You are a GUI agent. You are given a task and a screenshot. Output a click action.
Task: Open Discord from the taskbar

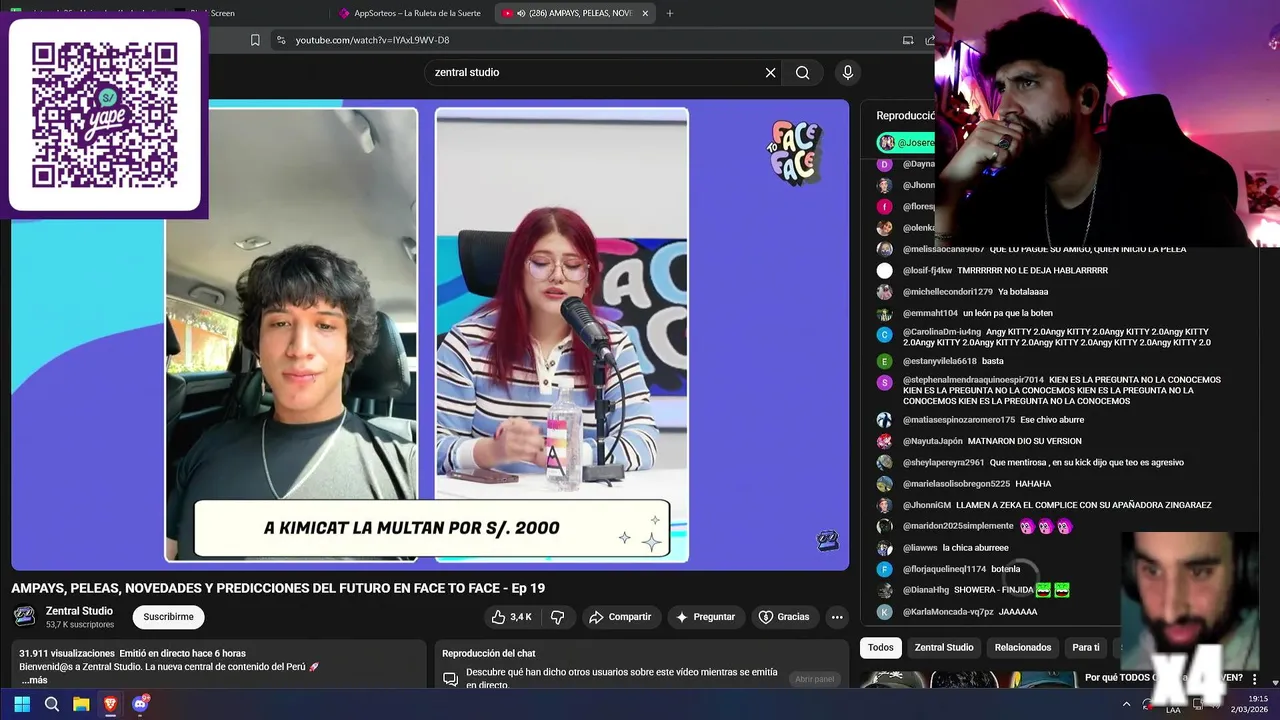[x=140, y=704]
